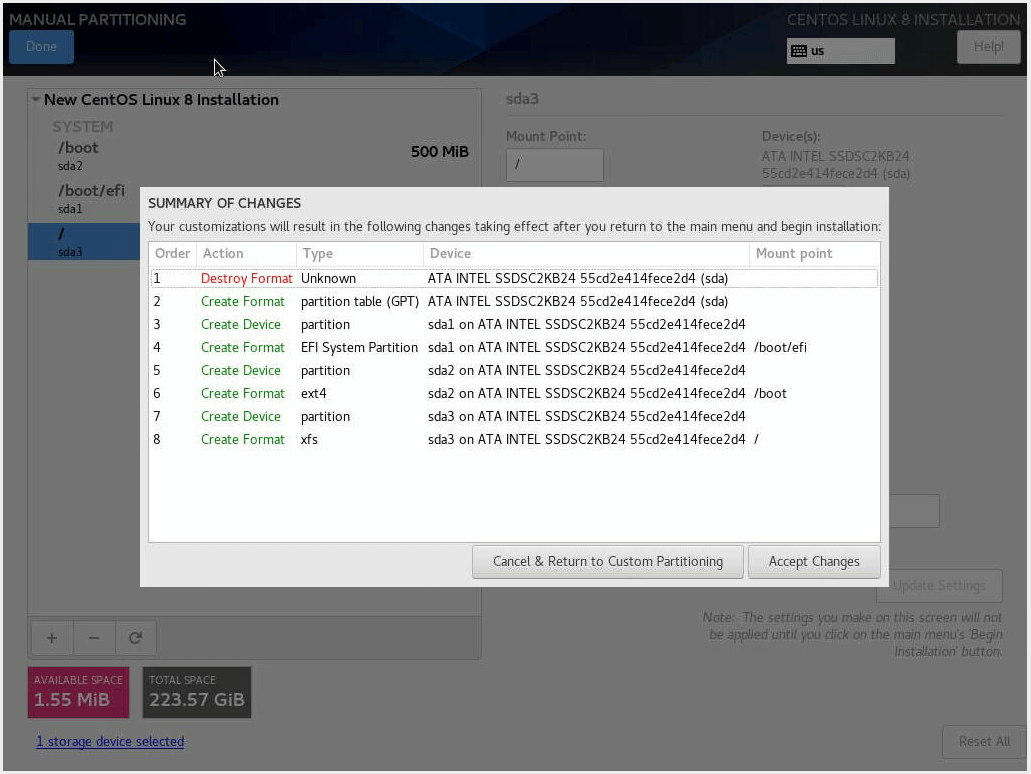Screen dimensions: 1031x774
Task: Select the Destroy Format row
Action: tap(514, 278)
